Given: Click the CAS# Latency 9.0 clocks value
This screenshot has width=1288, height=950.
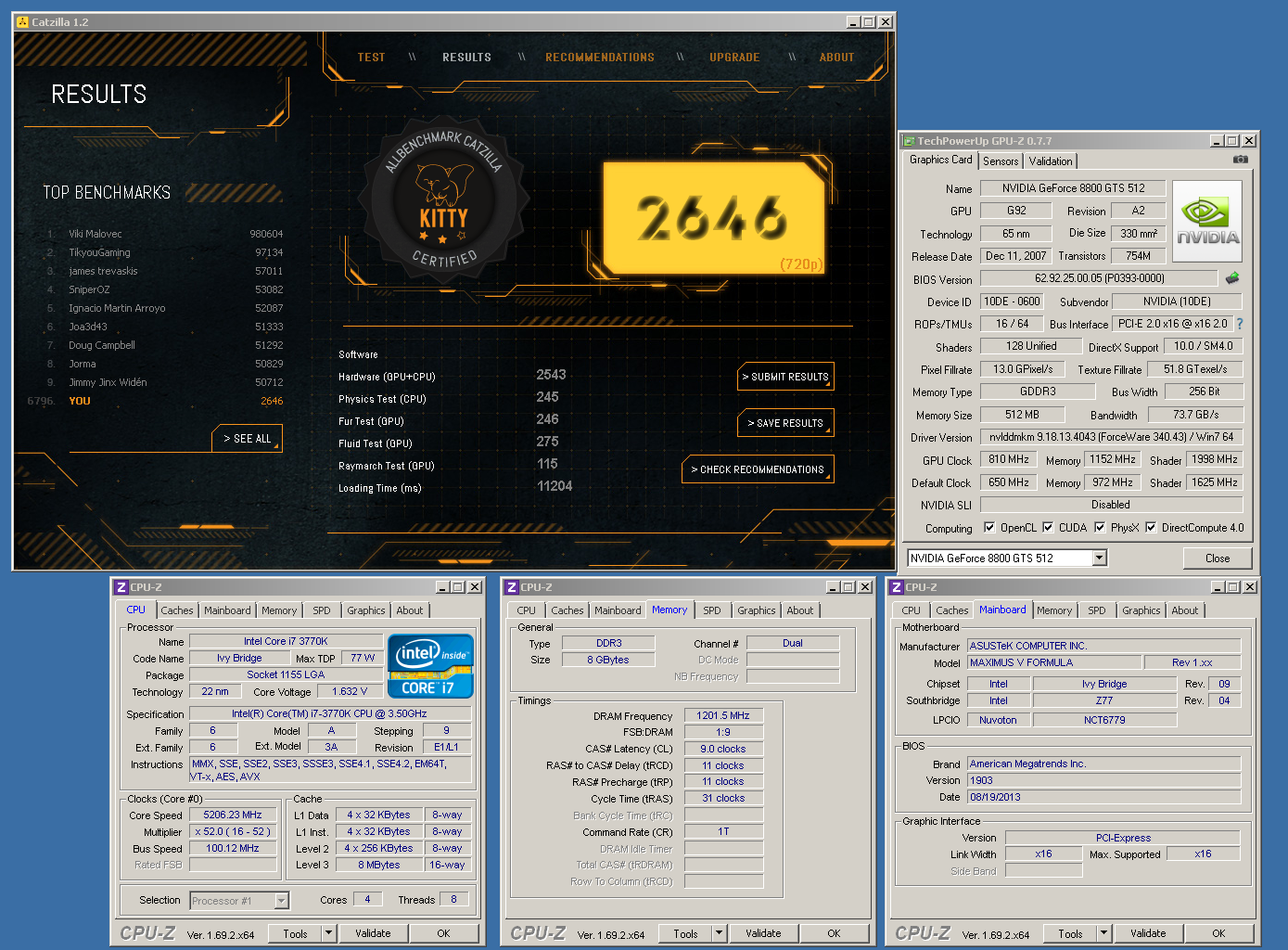Looking at the screenshot, I should click(x=723, y=749).
